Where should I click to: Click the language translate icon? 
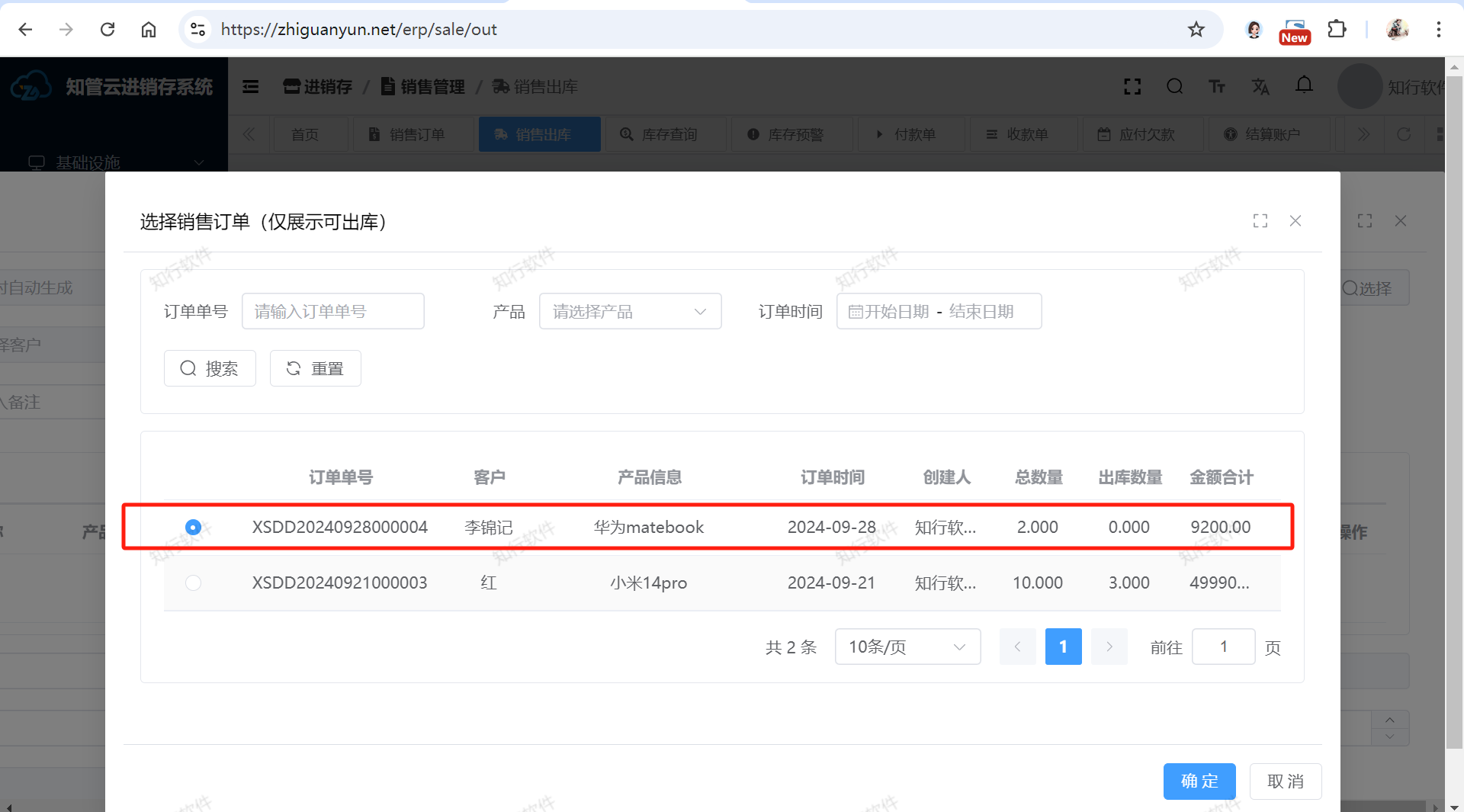pyautogui.click(x=1260, y=87)
